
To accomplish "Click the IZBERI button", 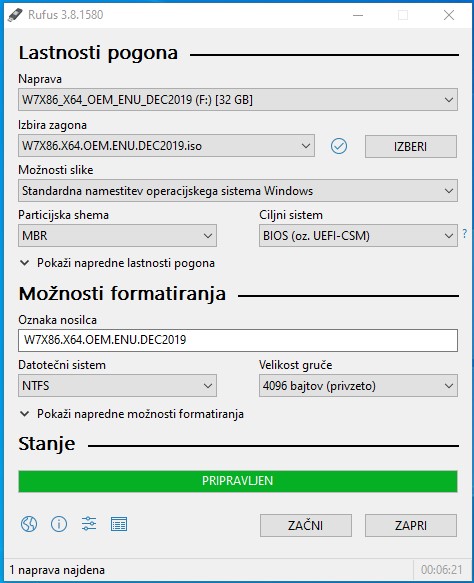I will (x=411, y=146).
